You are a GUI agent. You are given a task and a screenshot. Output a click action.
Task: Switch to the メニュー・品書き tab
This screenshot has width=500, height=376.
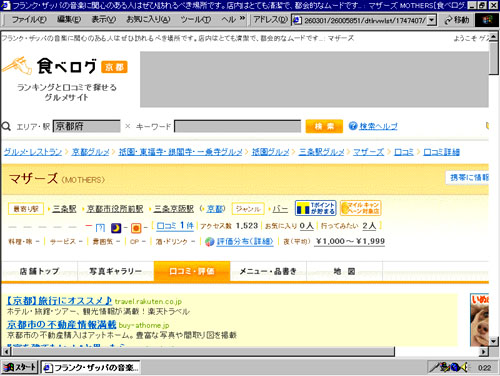click(x=268, y=271)
